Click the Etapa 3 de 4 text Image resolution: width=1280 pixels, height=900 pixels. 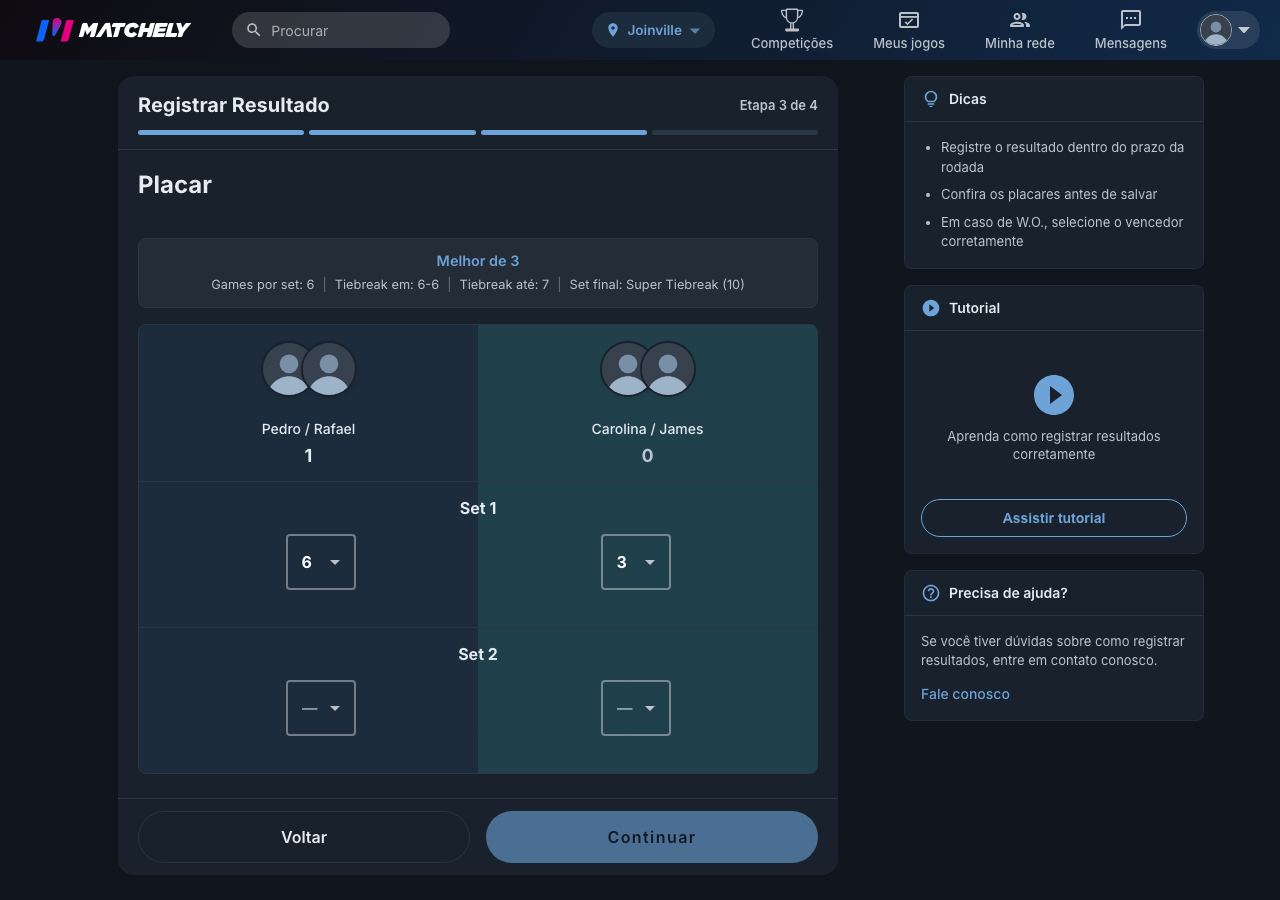pos(778,105)
